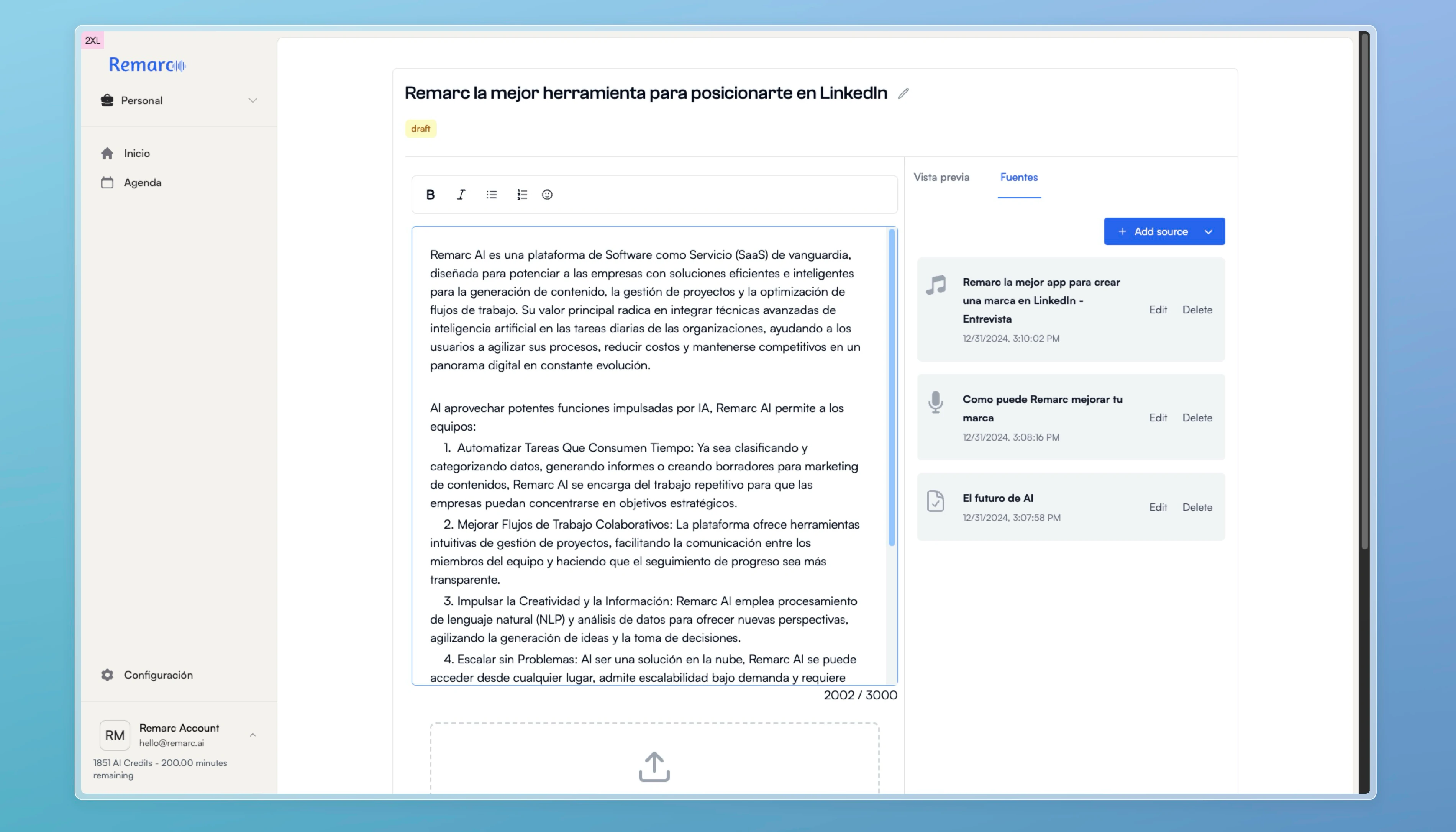The height and width of the screenshot is (832, 1456).
Task: Expand the Remarc Account menu chevron
Action: [x=253, y=735]
